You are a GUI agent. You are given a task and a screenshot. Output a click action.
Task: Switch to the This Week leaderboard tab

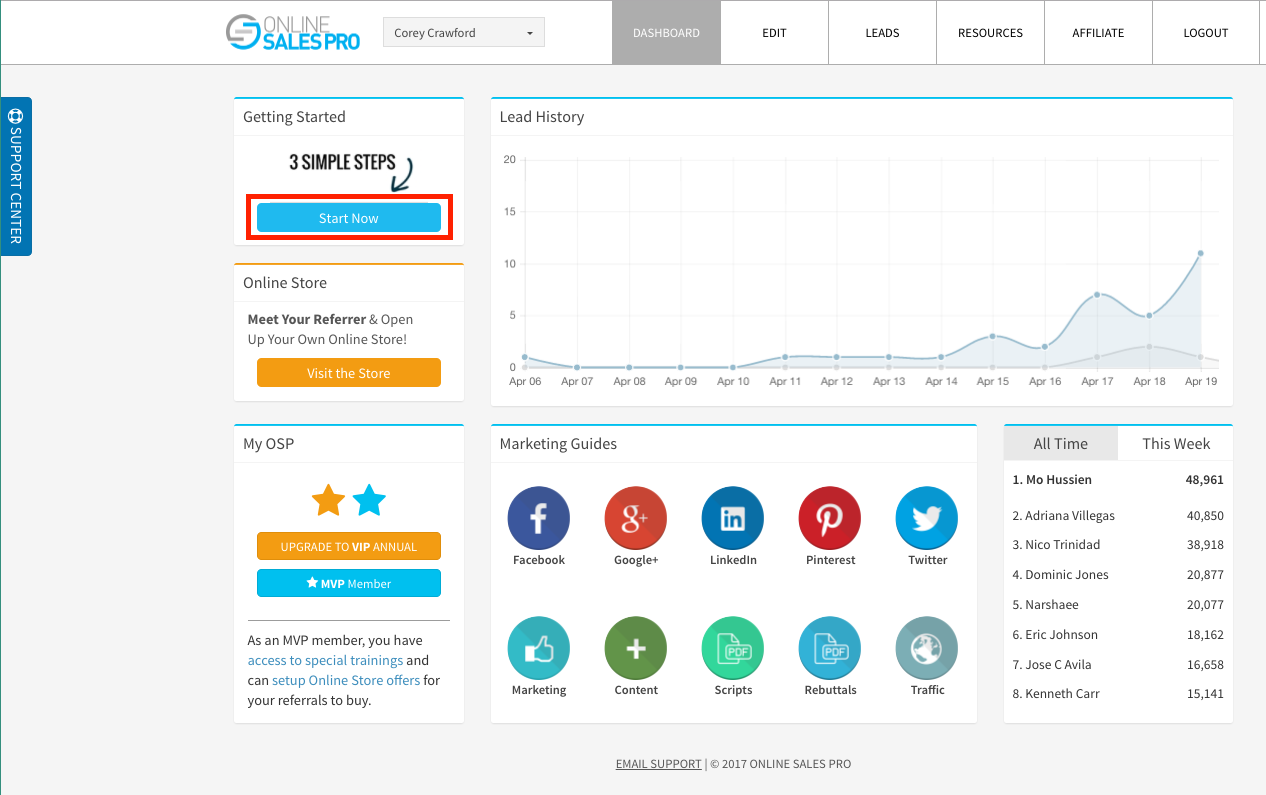(x=1176, y=444)
